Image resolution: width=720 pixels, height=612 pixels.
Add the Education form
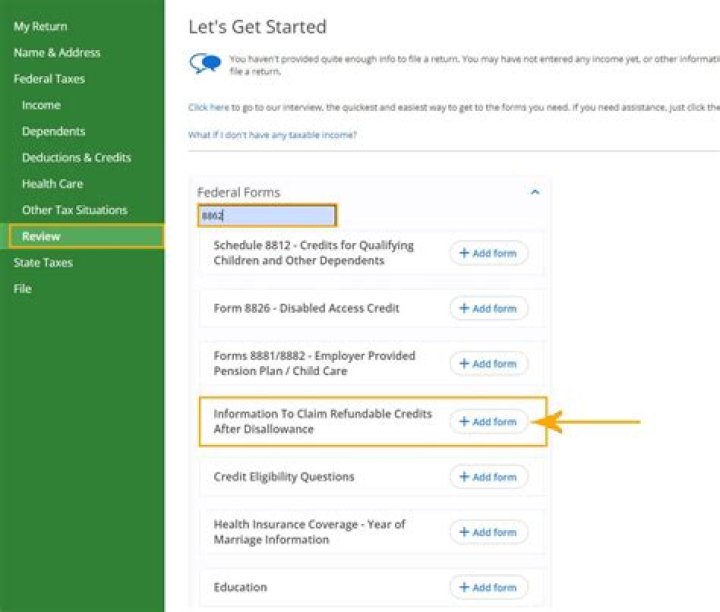pyautogui.click(x=489, y=588)
